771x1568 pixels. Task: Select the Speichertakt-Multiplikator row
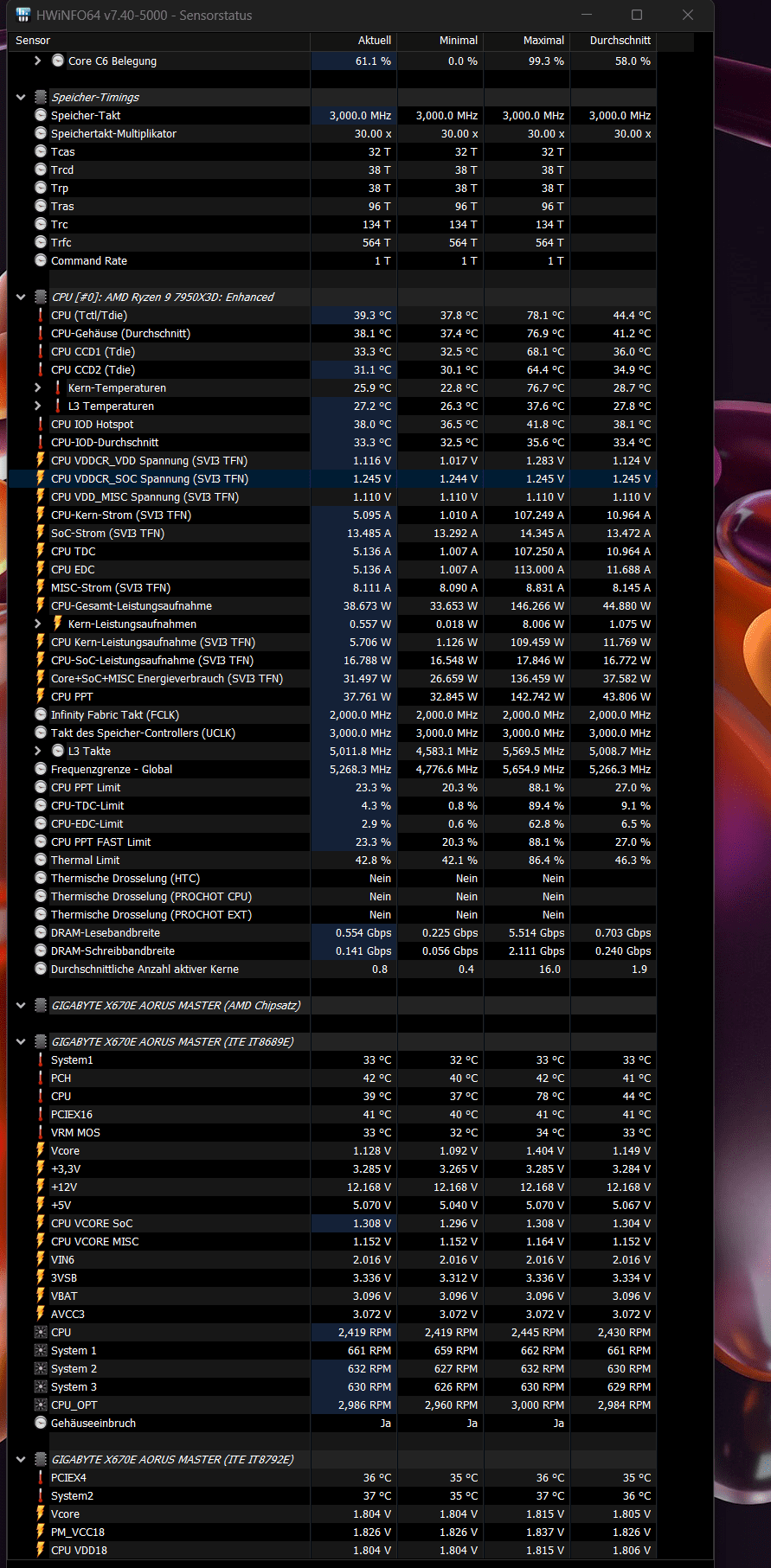(x=332, y=133)
